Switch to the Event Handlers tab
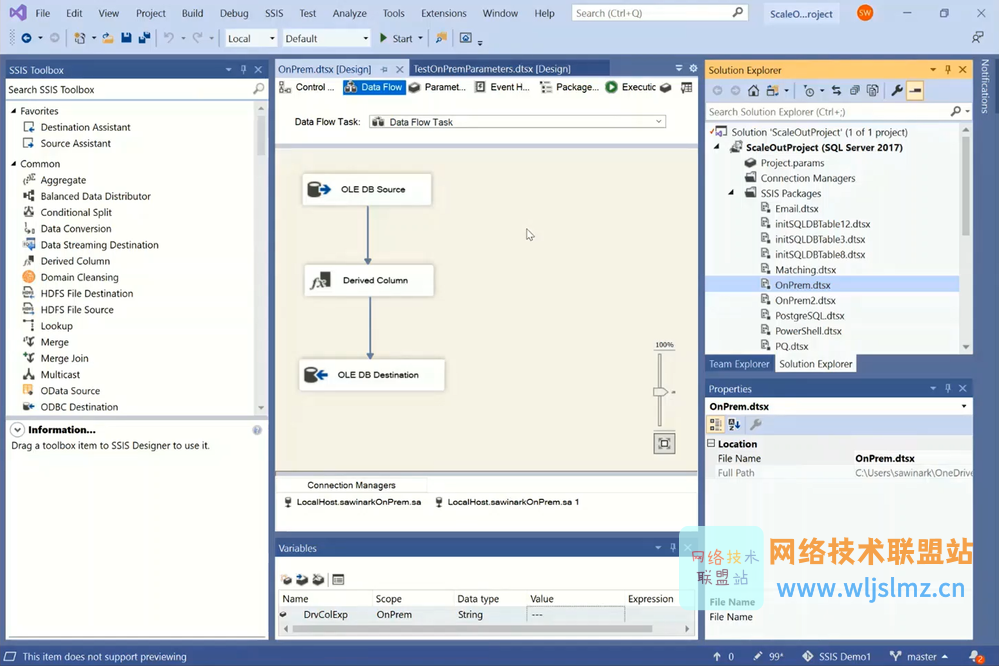 [503, 87]
